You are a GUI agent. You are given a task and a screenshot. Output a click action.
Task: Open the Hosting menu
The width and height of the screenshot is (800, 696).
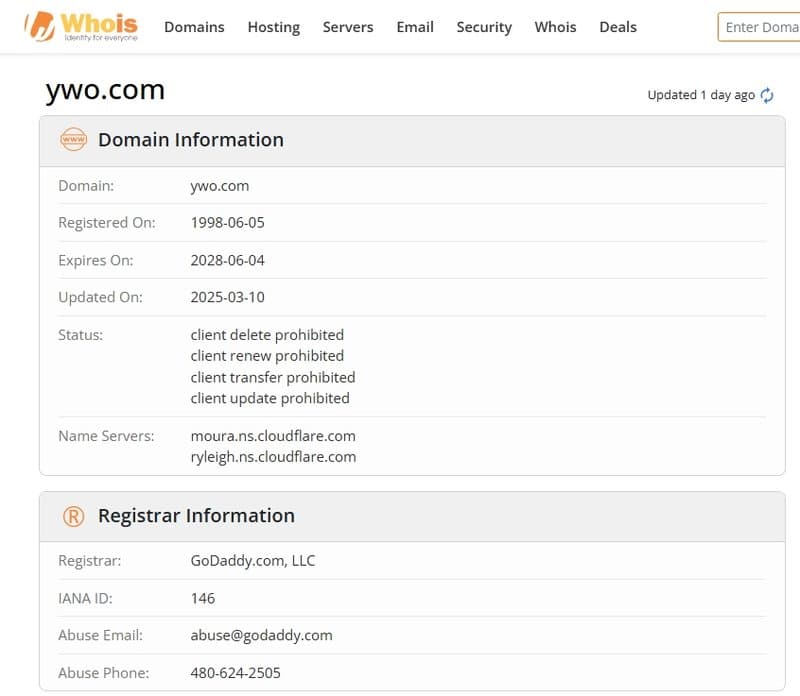(274, 27)
